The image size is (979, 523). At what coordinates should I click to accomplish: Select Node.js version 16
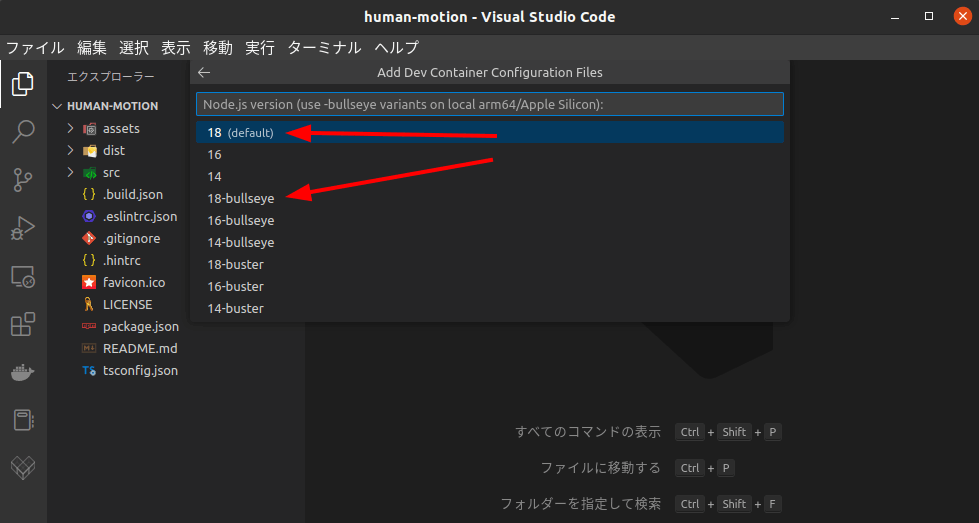[x=490, y=154]
